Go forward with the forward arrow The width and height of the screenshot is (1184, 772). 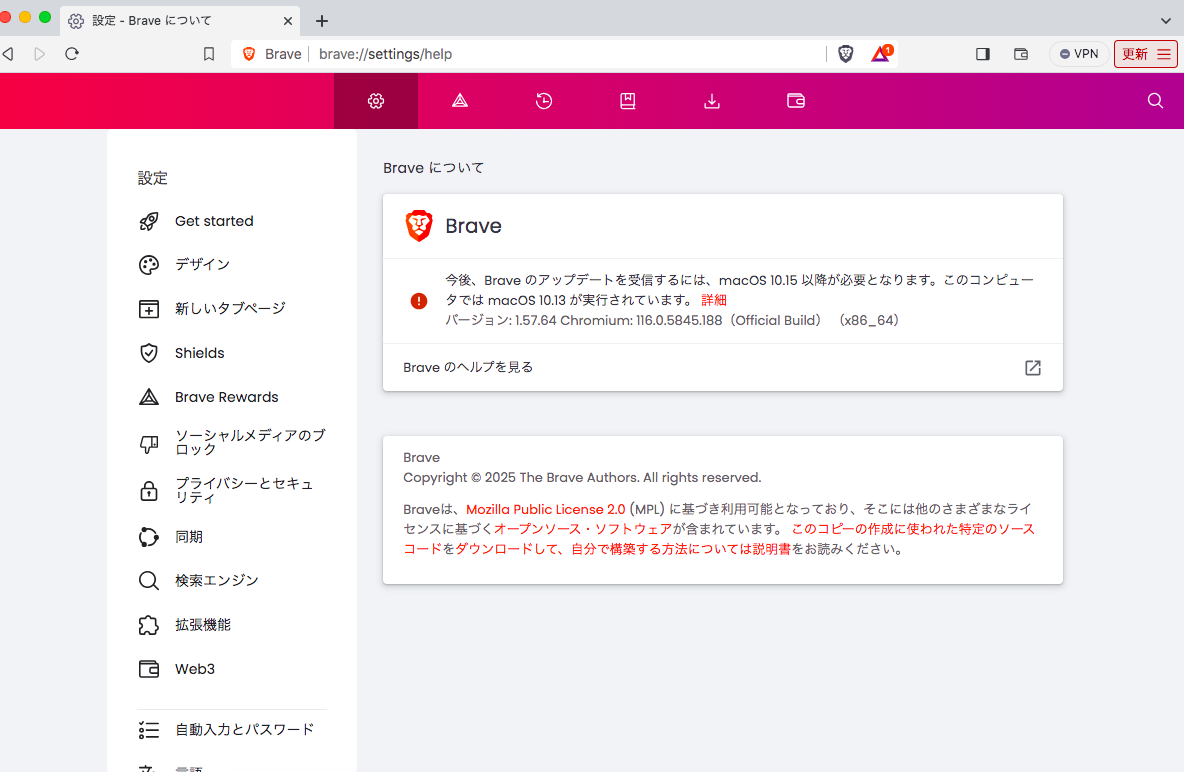(39, 54)
